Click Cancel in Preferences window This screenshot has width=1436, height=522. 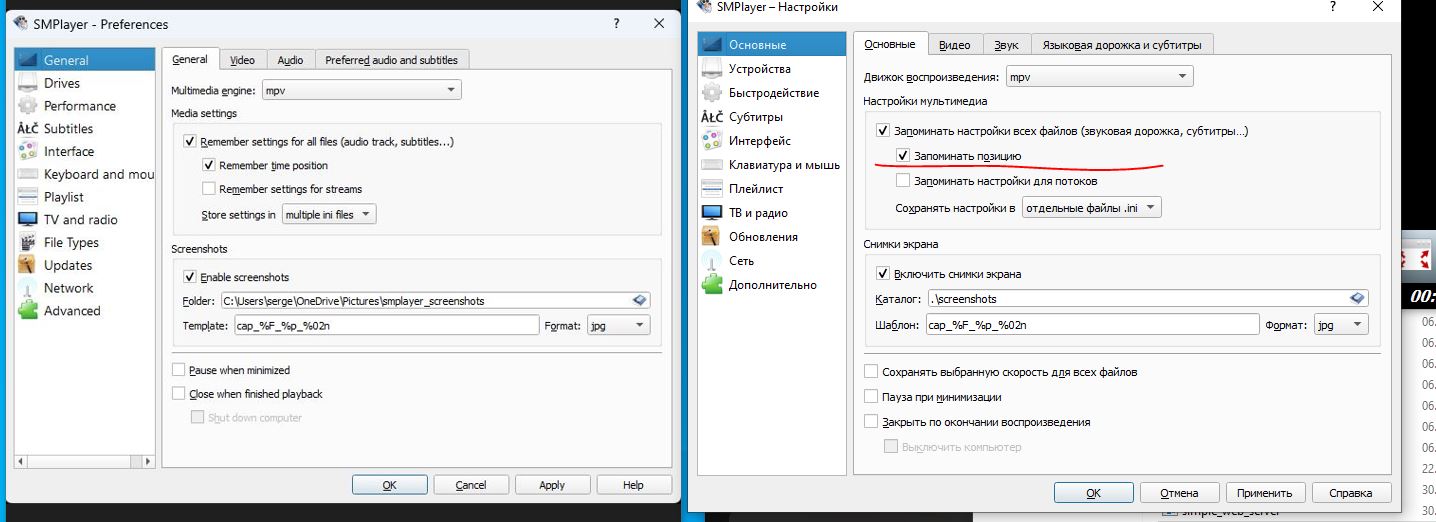pos(471,485)
